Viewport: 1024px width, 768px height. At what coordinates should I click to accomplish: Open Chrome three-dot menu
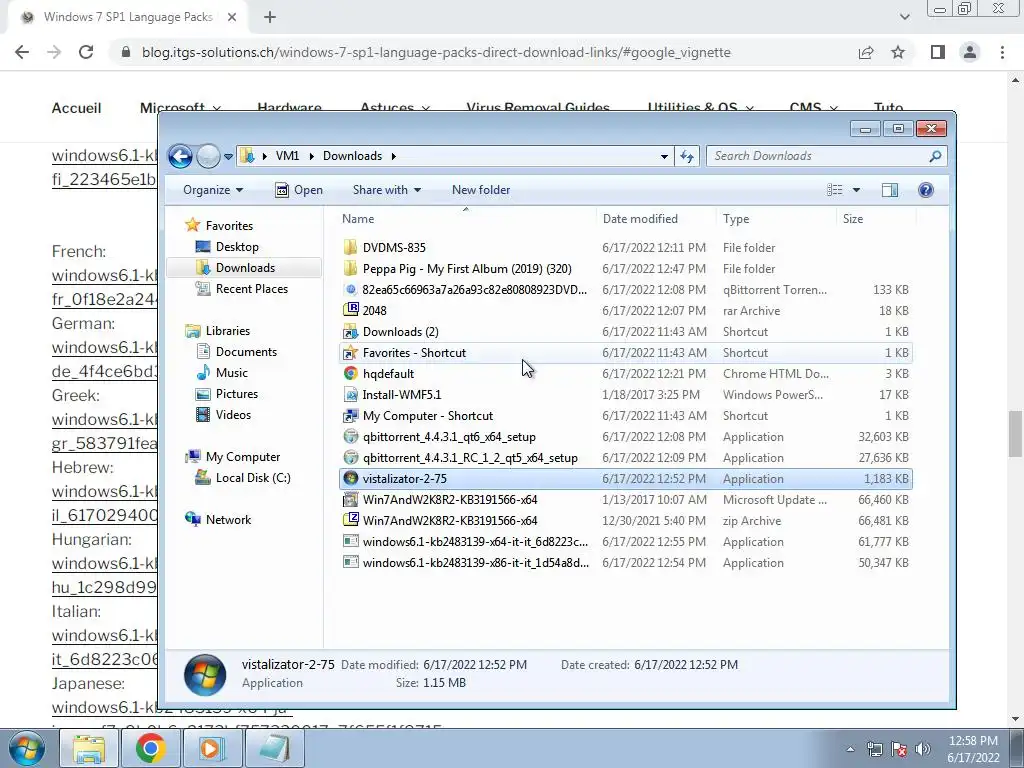[x=1002, y=52]
